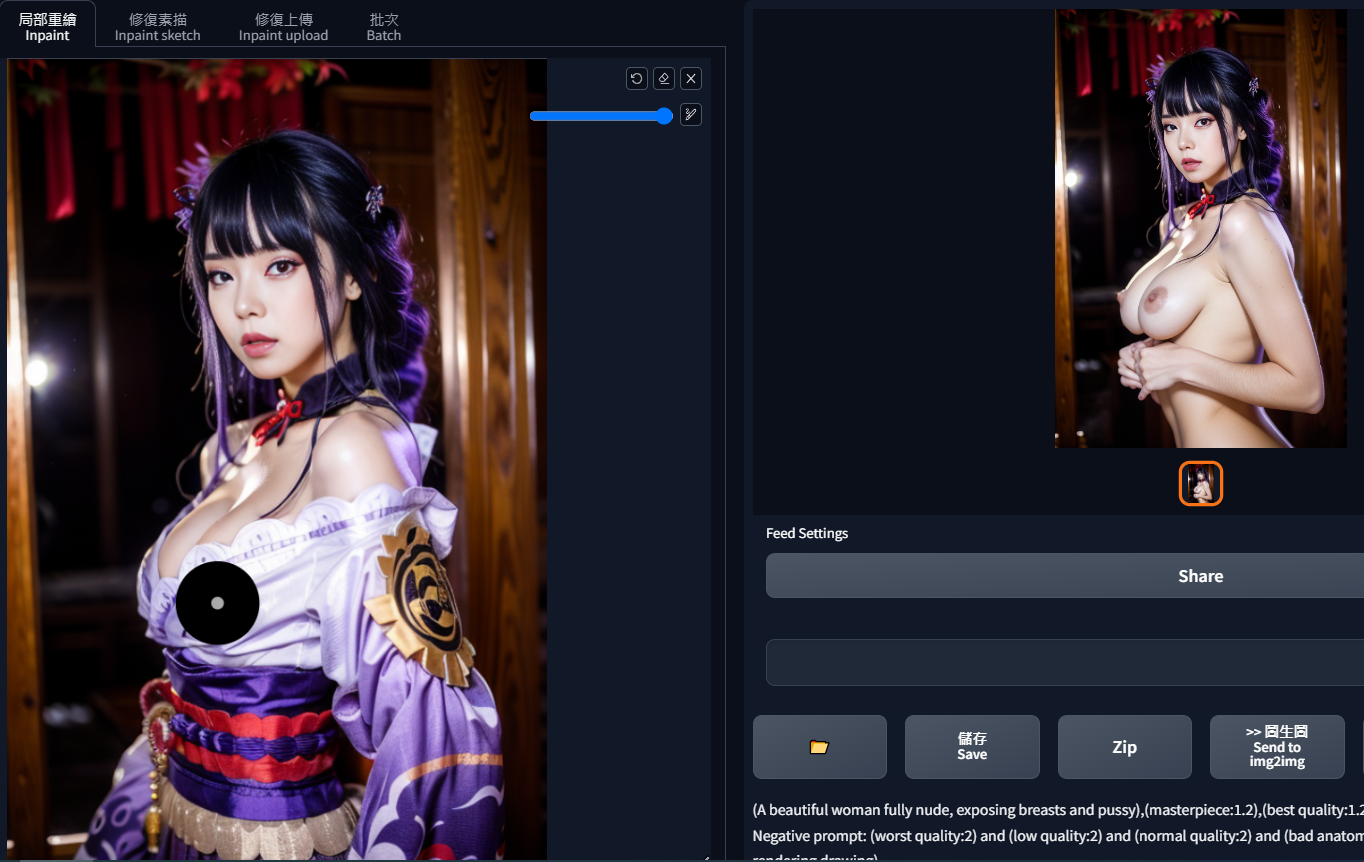Open the output folder with the folder icon

click(x=820, y=747)
